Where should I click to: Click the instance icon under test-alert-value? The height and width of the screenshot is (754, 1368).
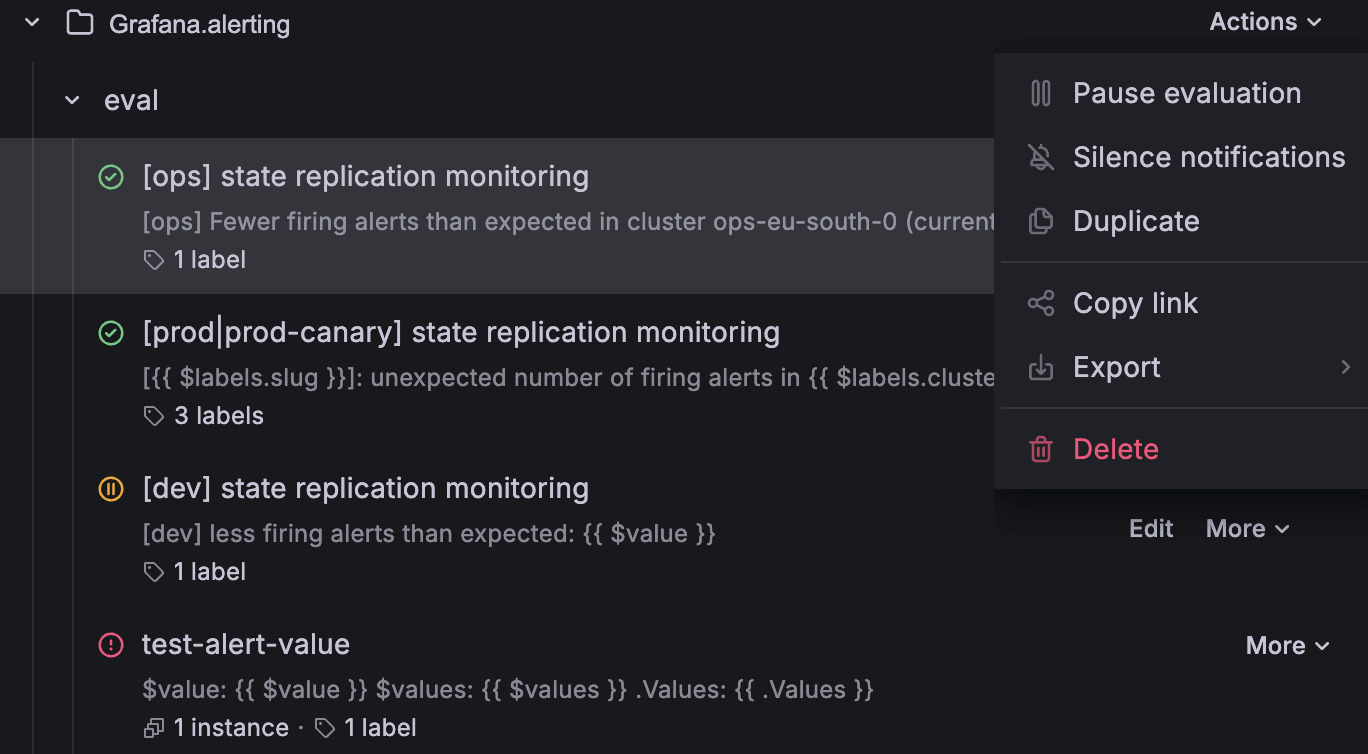tap(152, 727)
